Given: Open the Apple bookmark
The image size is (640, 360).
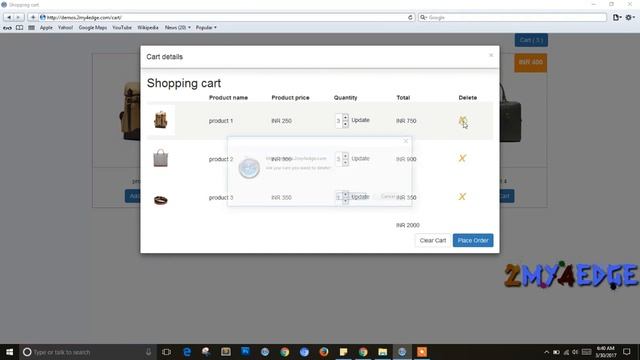Looking at the screenshot, I should click(46, 28).
